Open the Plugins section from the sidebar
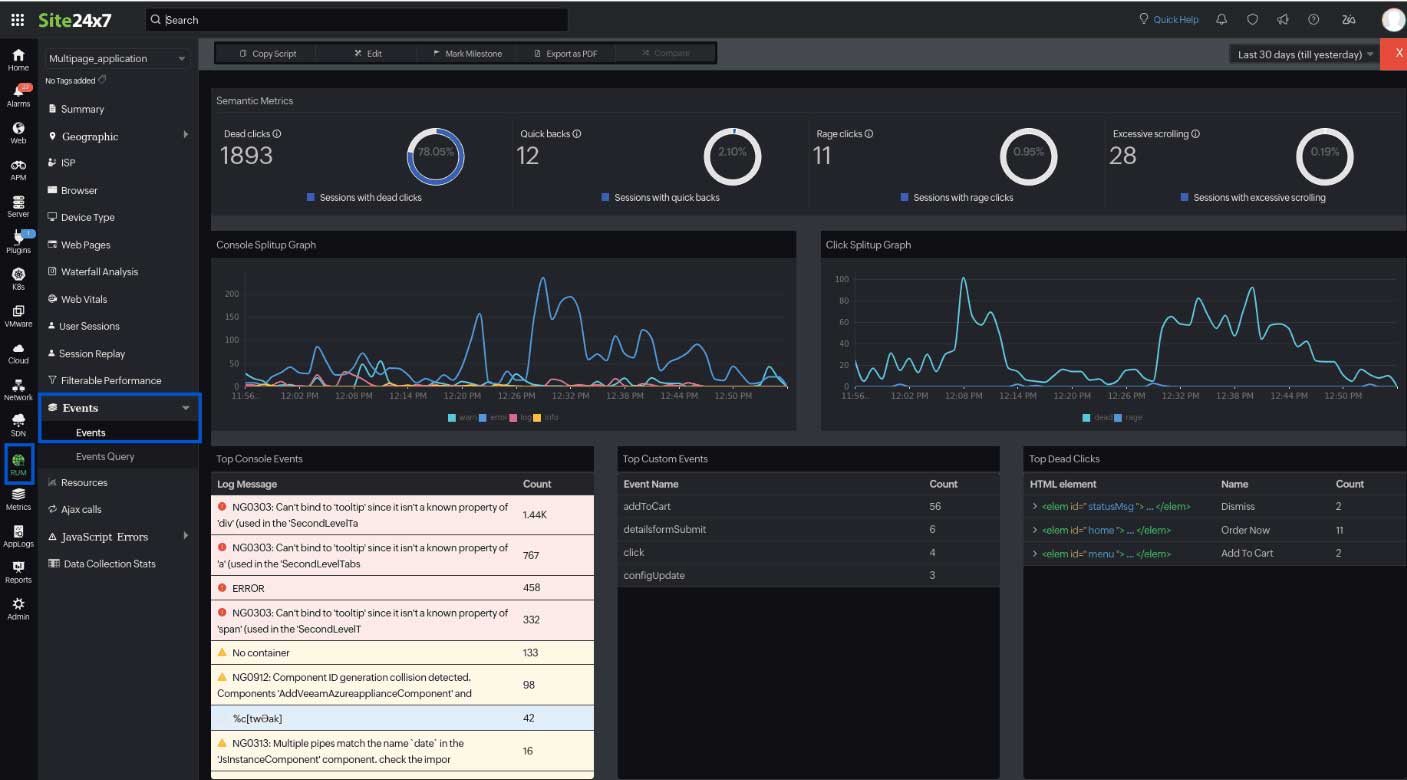1407x780 pixels. click(17, 242)
